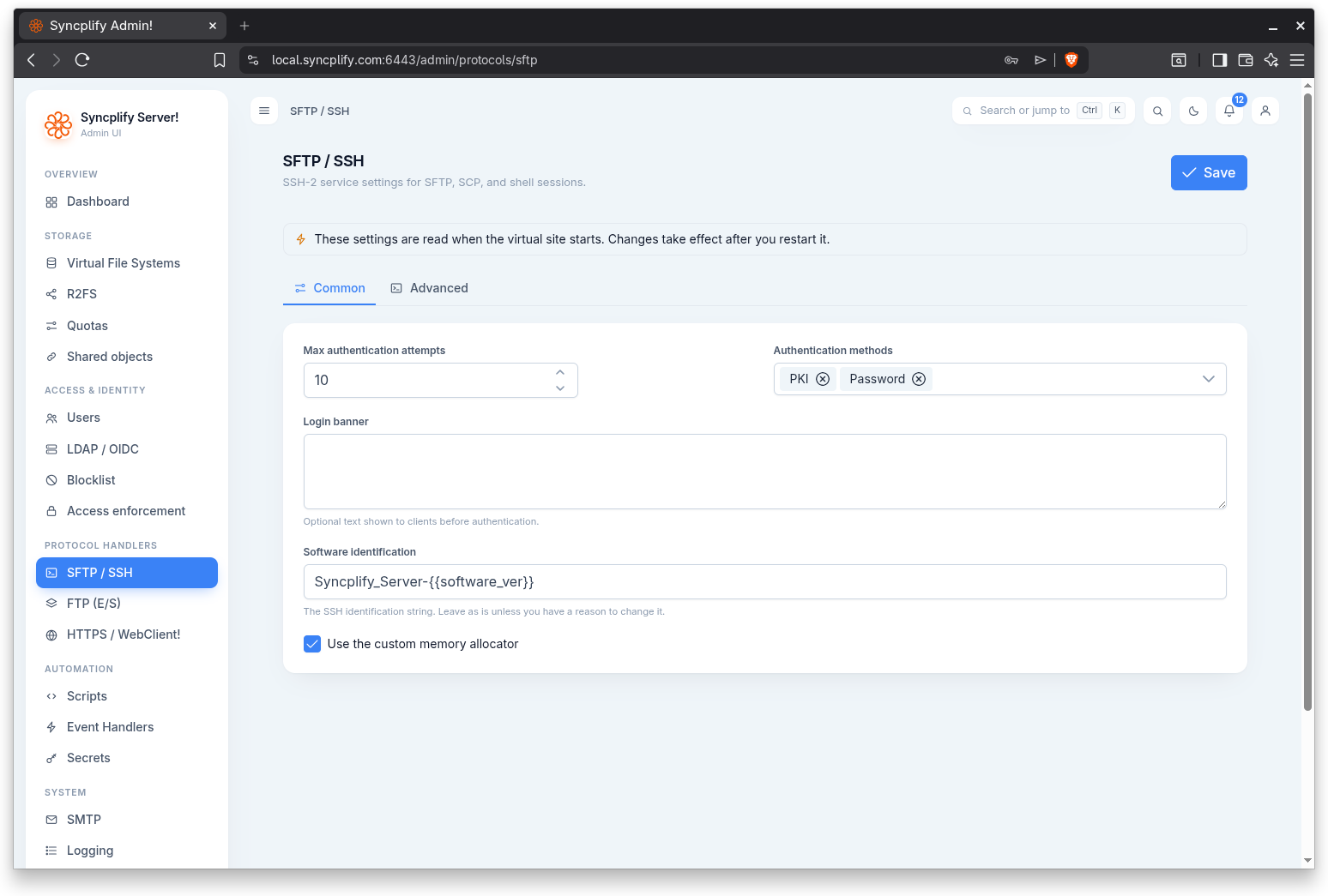This screenshot has height=896, width=1328.
Task: Click the page vertical scrollbar
Action: (x=1308, y=403)
